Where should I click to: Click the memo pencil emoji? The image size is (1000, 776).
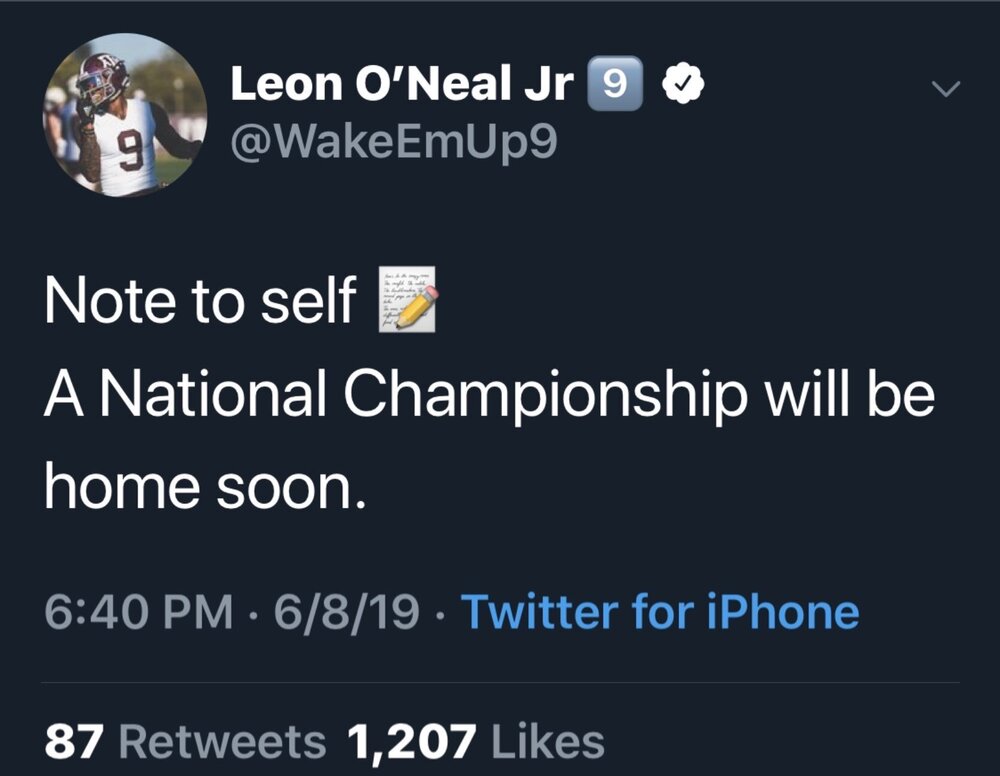pyautogui.click(x=407, y=300)
